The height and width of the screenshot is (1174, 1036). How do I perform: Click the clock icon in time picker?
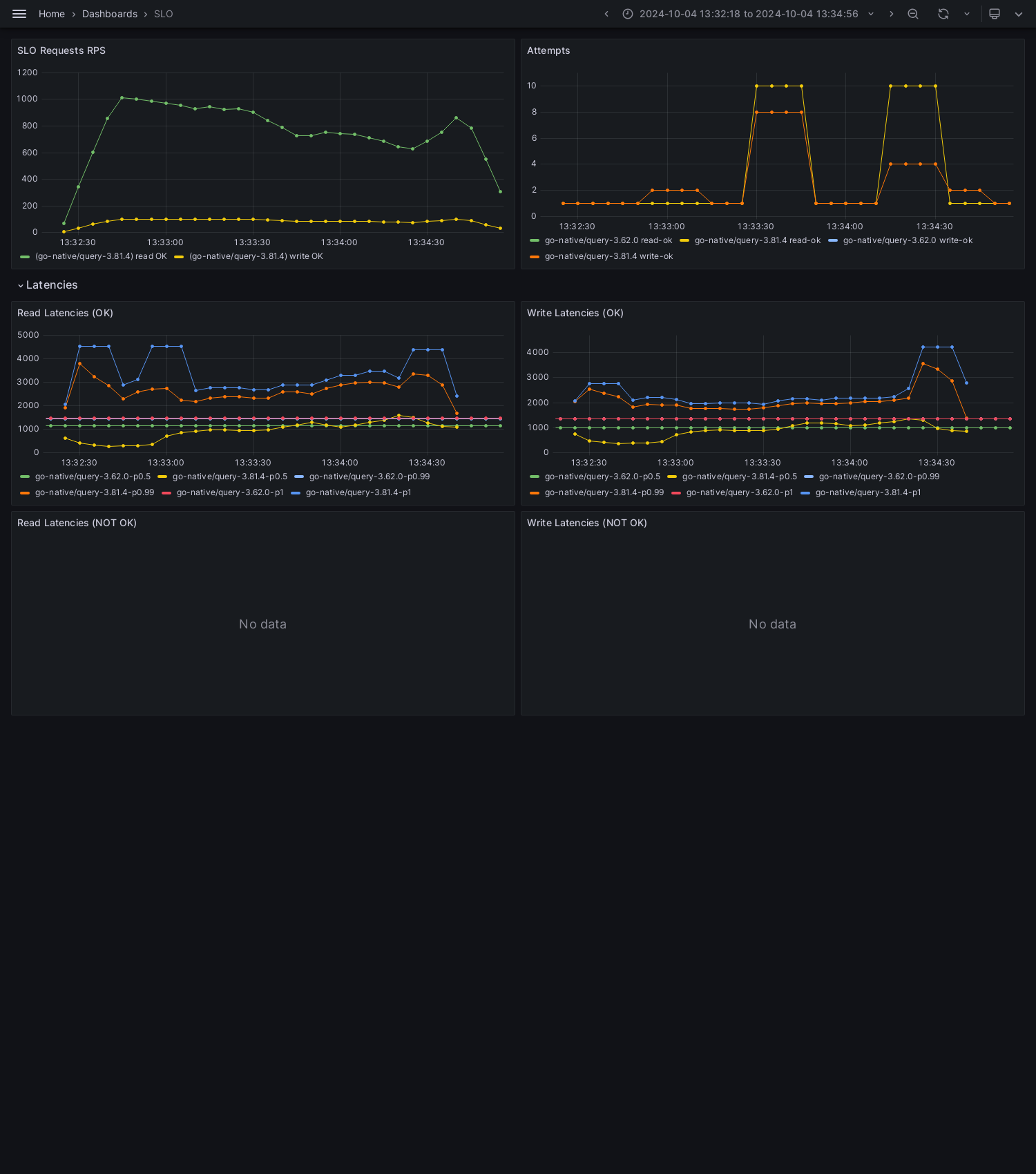(x=628, y=14)
